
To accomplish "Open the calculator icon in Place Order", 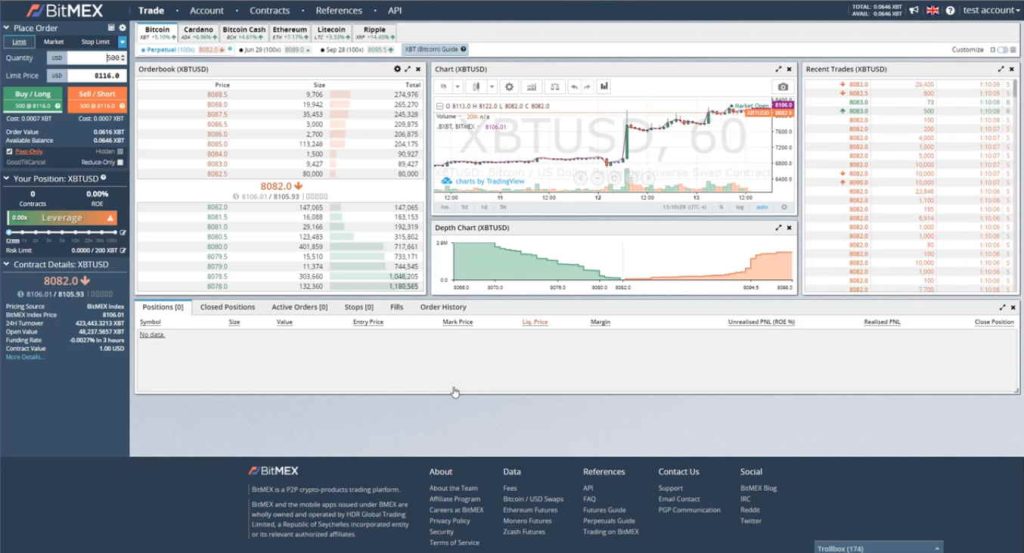I will [111, 28].
